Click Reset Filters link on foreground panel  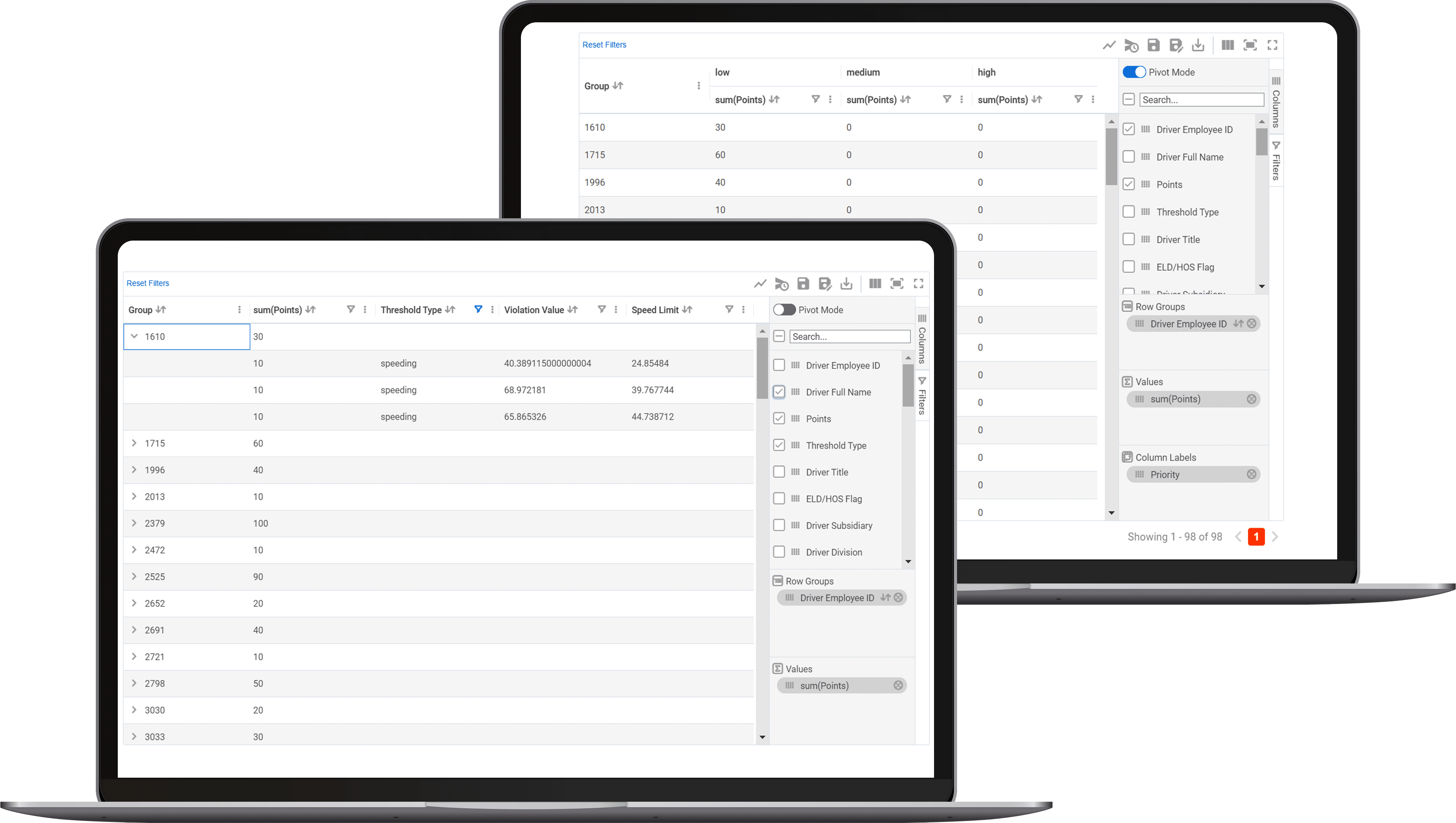click(x=148, y=283)
